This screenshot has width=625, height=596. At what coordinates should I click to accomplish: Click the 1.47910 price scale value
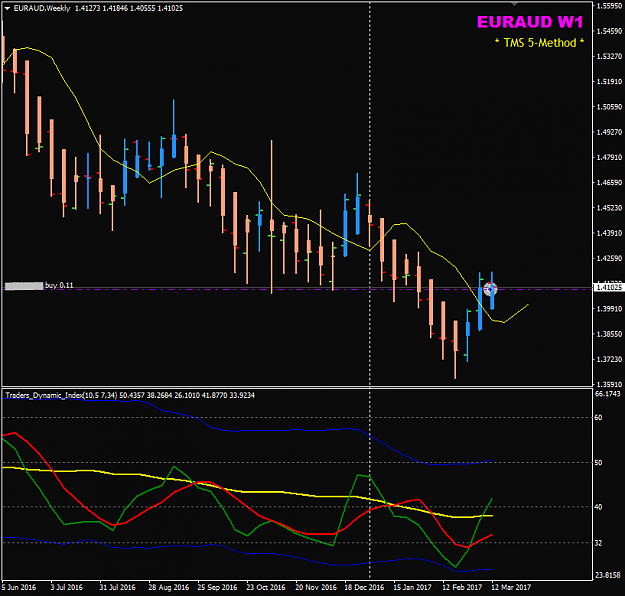[x=609, y=157]
